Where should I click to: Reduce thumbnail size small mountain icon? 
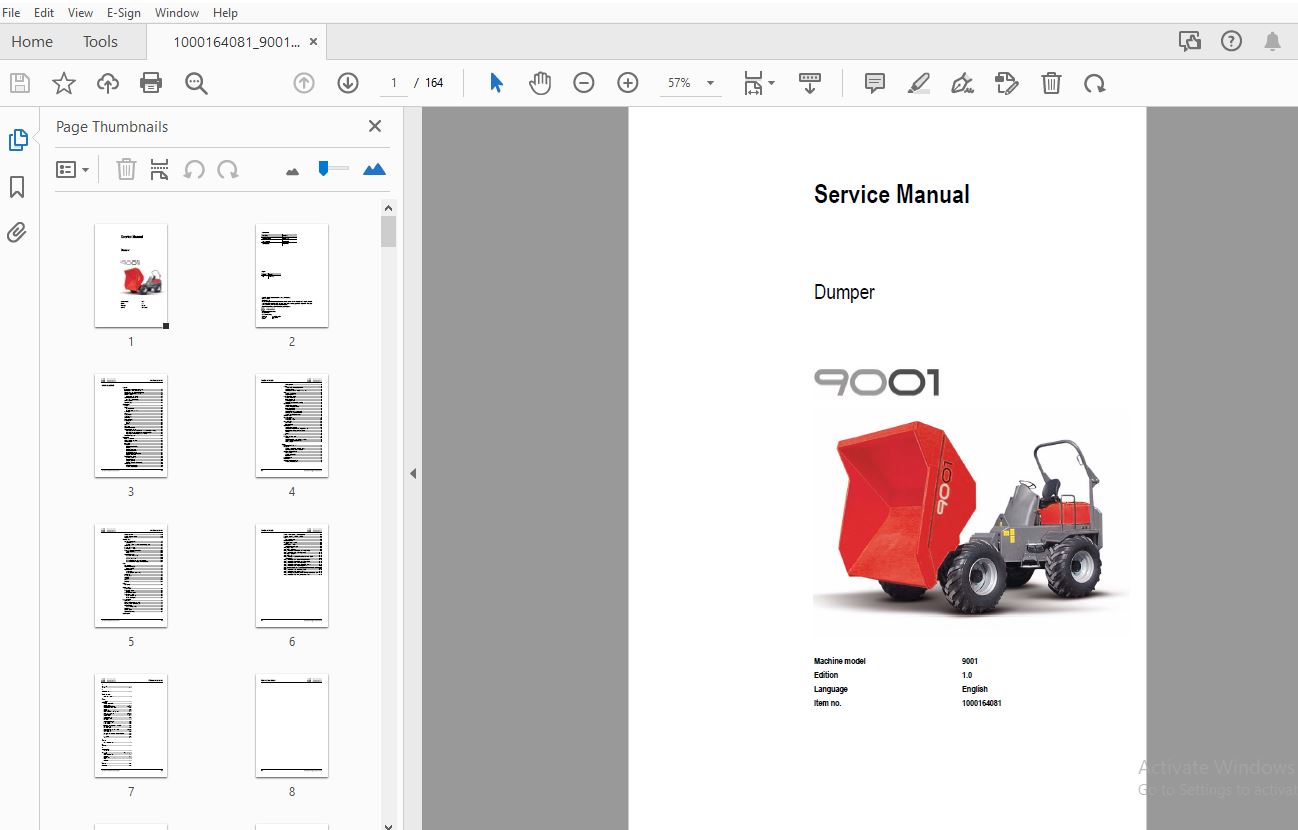(x=292, y=171)
